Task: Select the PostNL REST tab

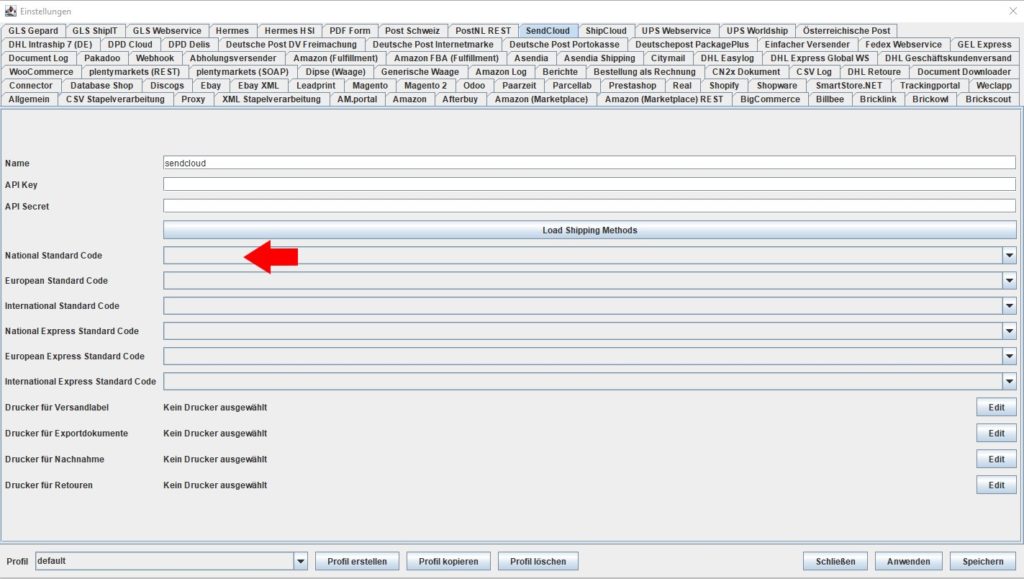Action: point(483,31)
